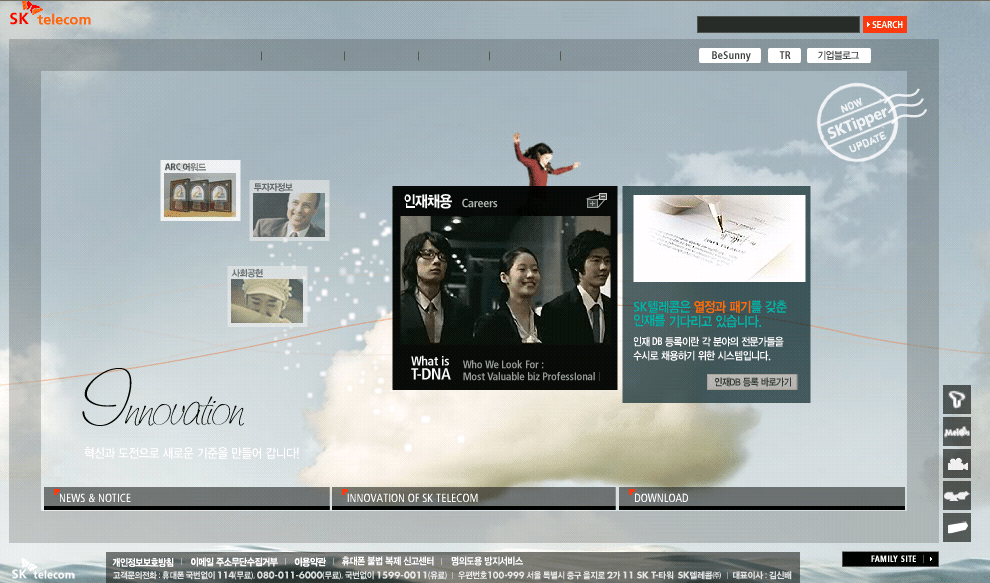Expand the FAMILY SITE dropdown
This screenshot has width=990, height=583.
(x=890, y=559)
